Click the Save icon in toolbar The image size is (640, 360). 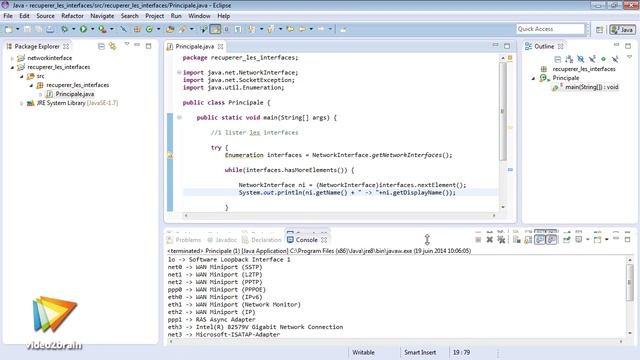[27, 29]
